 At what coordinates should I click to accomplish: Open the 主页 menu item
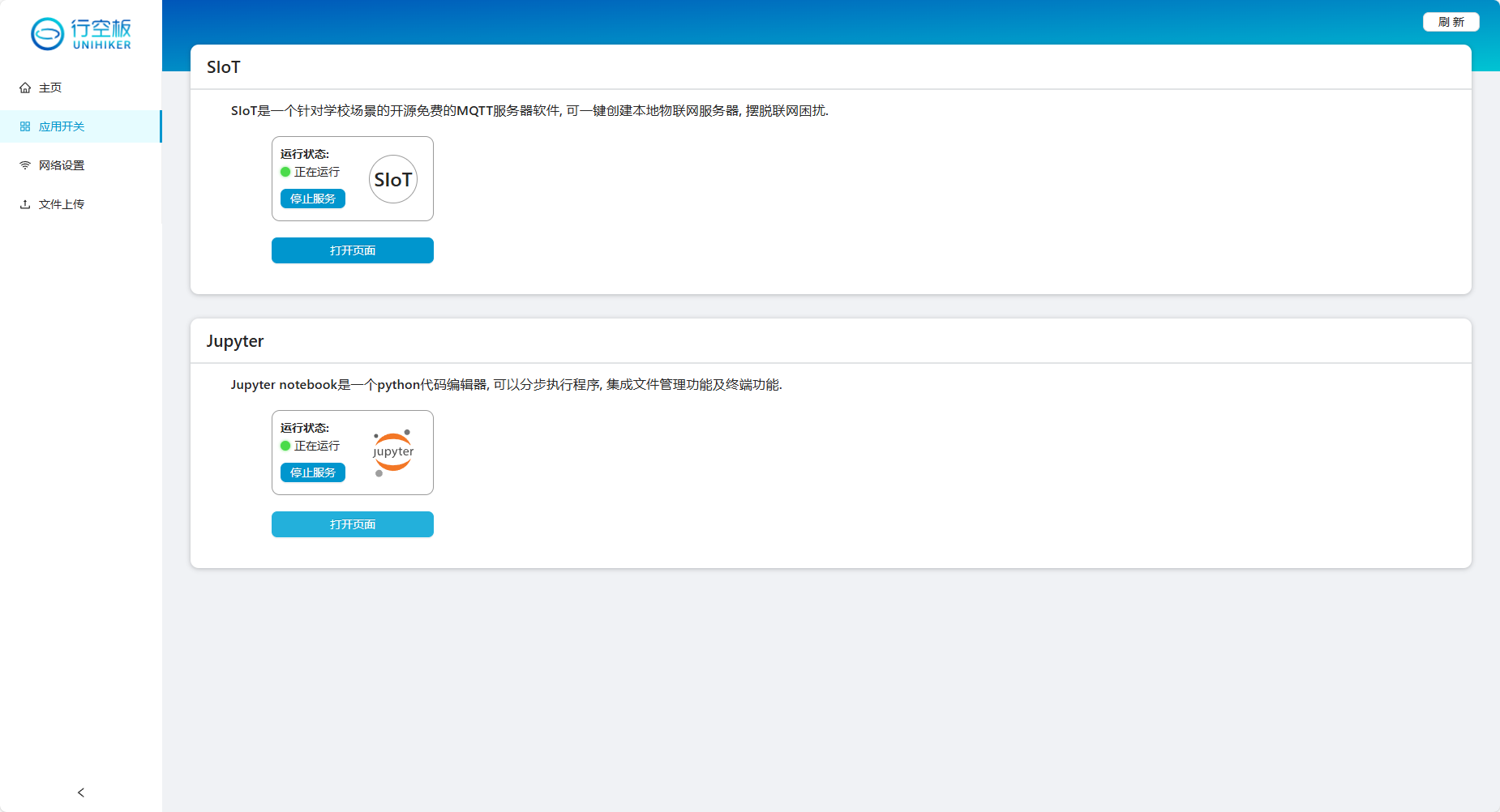pos(81,88)
